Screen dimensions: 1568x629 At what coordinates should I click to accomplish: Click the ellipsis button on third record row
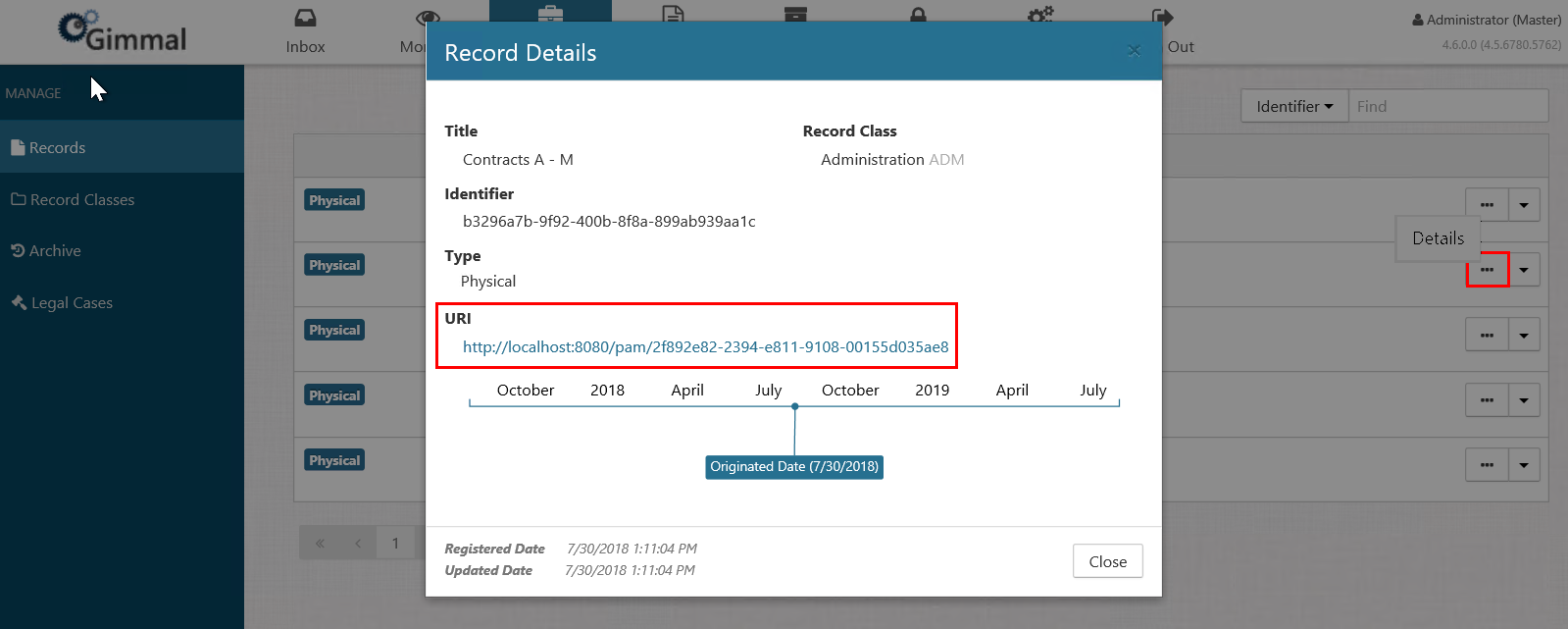click(1487, 336)
